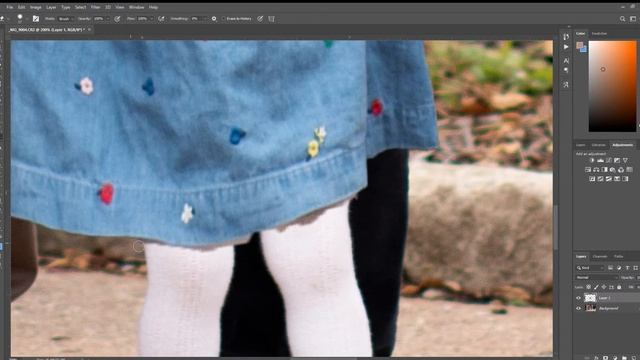
Task: Open the layer filter Kind dropdown
Action: tap(590, 268)
